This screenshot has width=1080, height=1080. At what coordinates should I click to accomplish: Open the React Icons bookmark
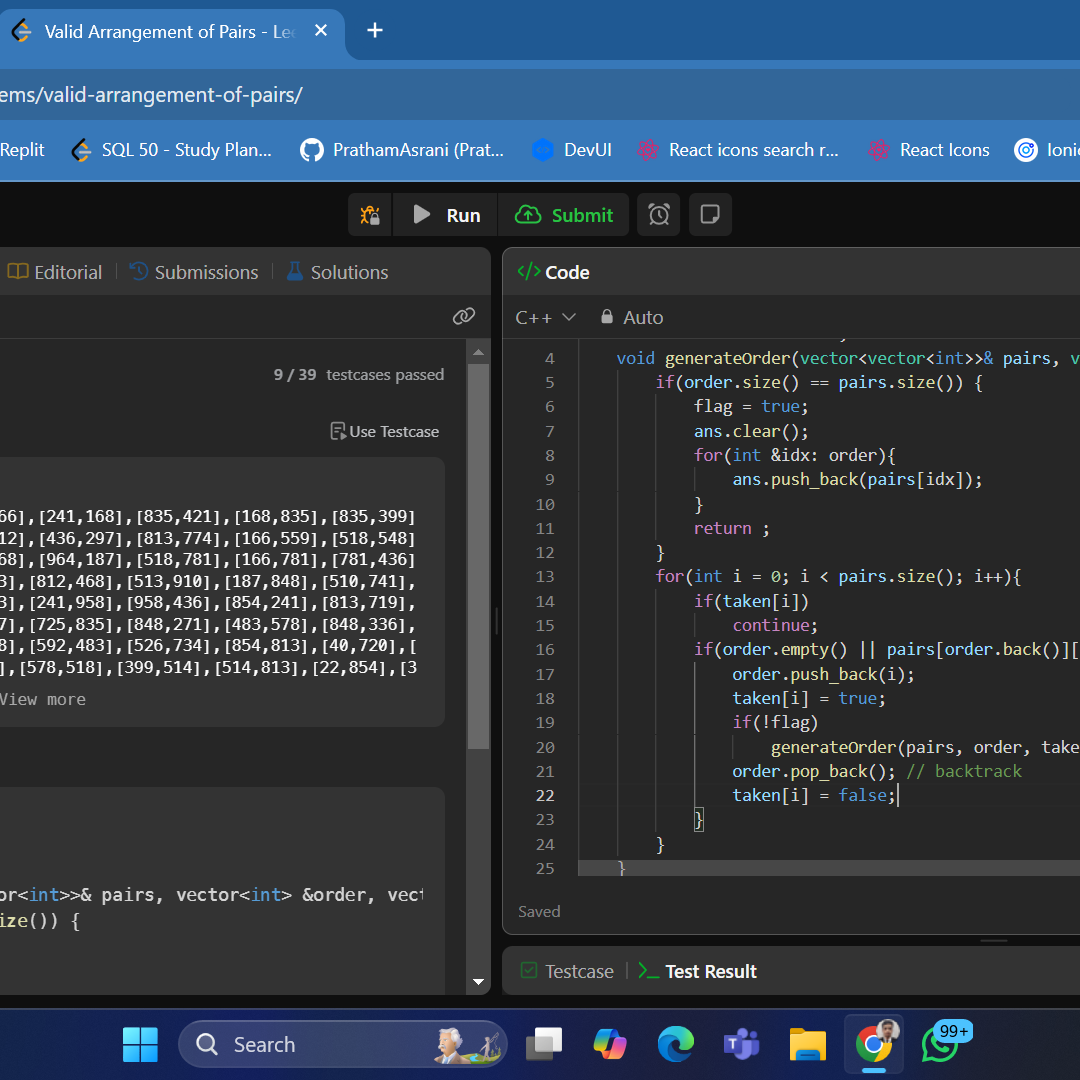tap(929, 150)
